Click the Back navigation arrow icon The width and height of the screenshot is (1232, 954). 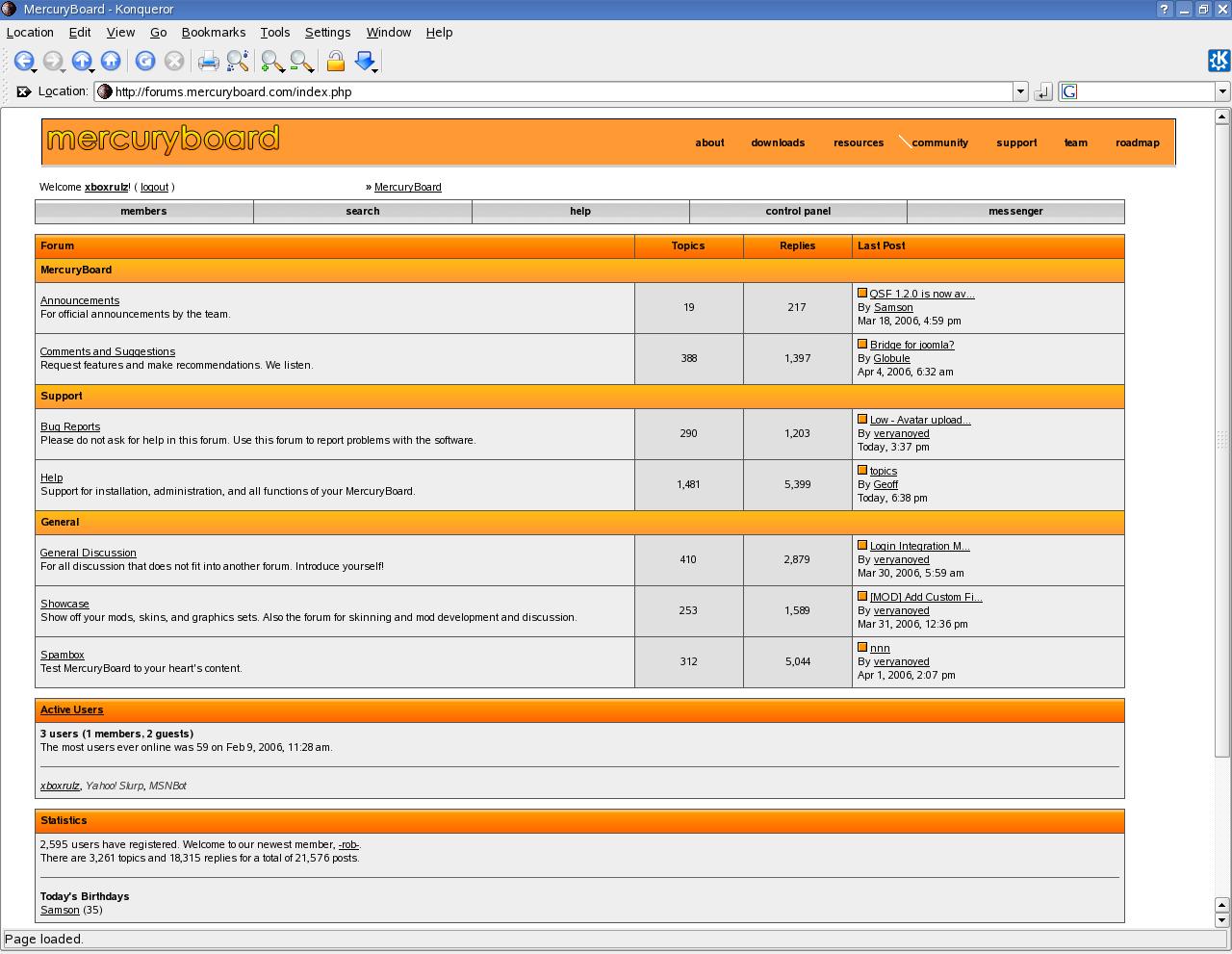tap(23, 62)
